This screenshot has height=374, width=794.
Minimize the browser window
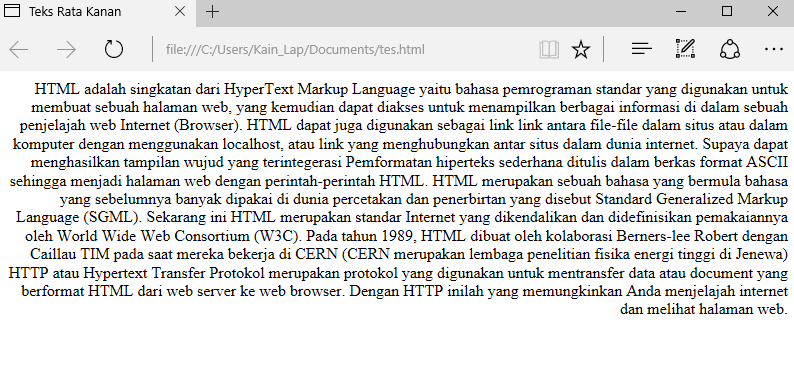(681, 11)
